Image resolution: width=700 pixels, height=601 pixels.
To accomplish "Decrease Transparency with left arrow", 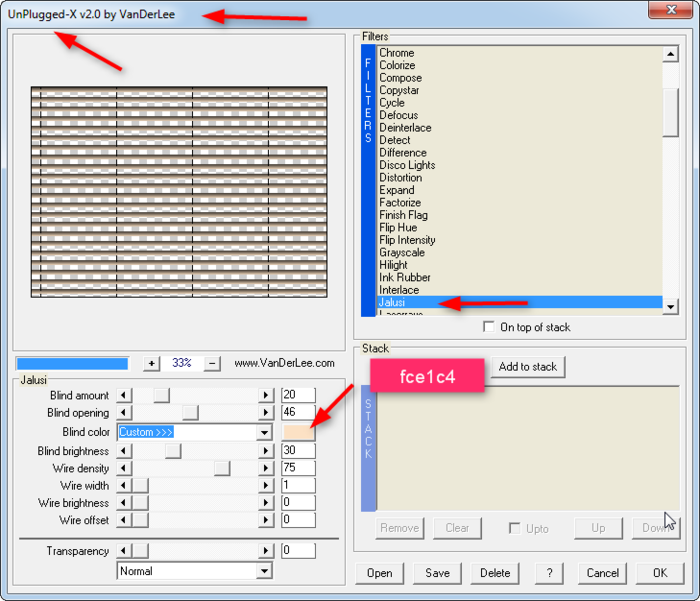I will (124, 551).
